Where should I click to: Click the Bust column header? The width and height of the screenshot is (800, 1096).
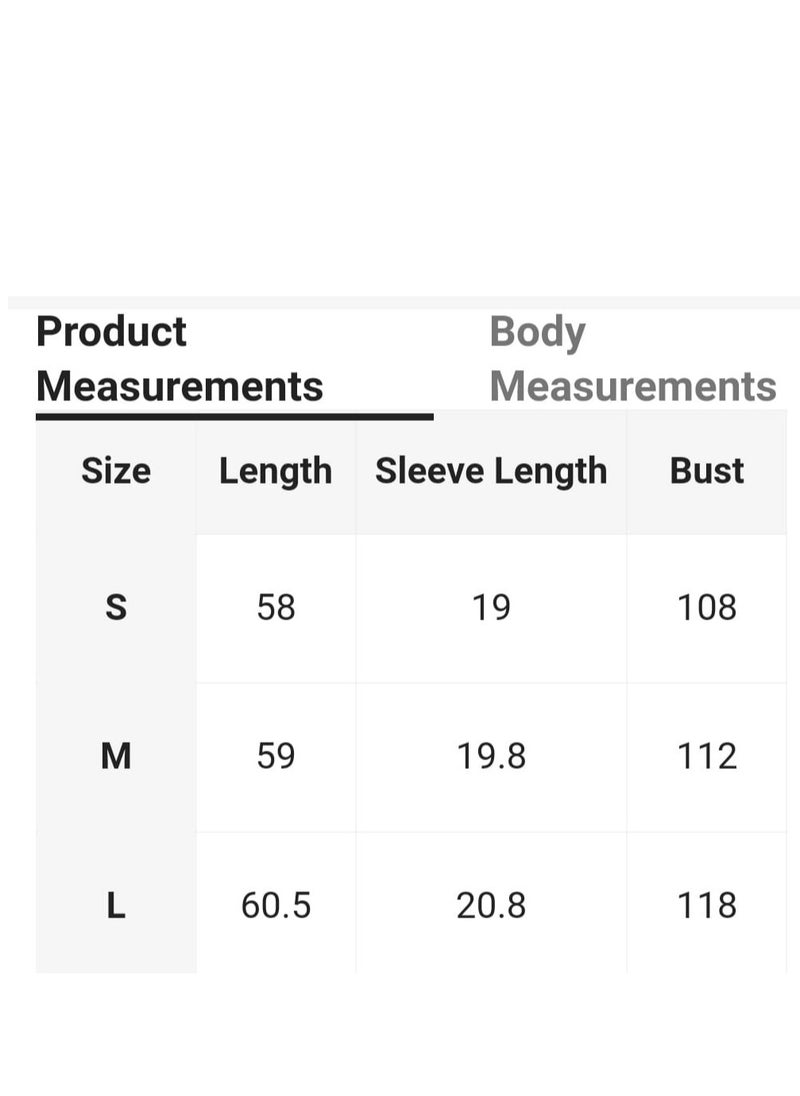coord(706,470)
